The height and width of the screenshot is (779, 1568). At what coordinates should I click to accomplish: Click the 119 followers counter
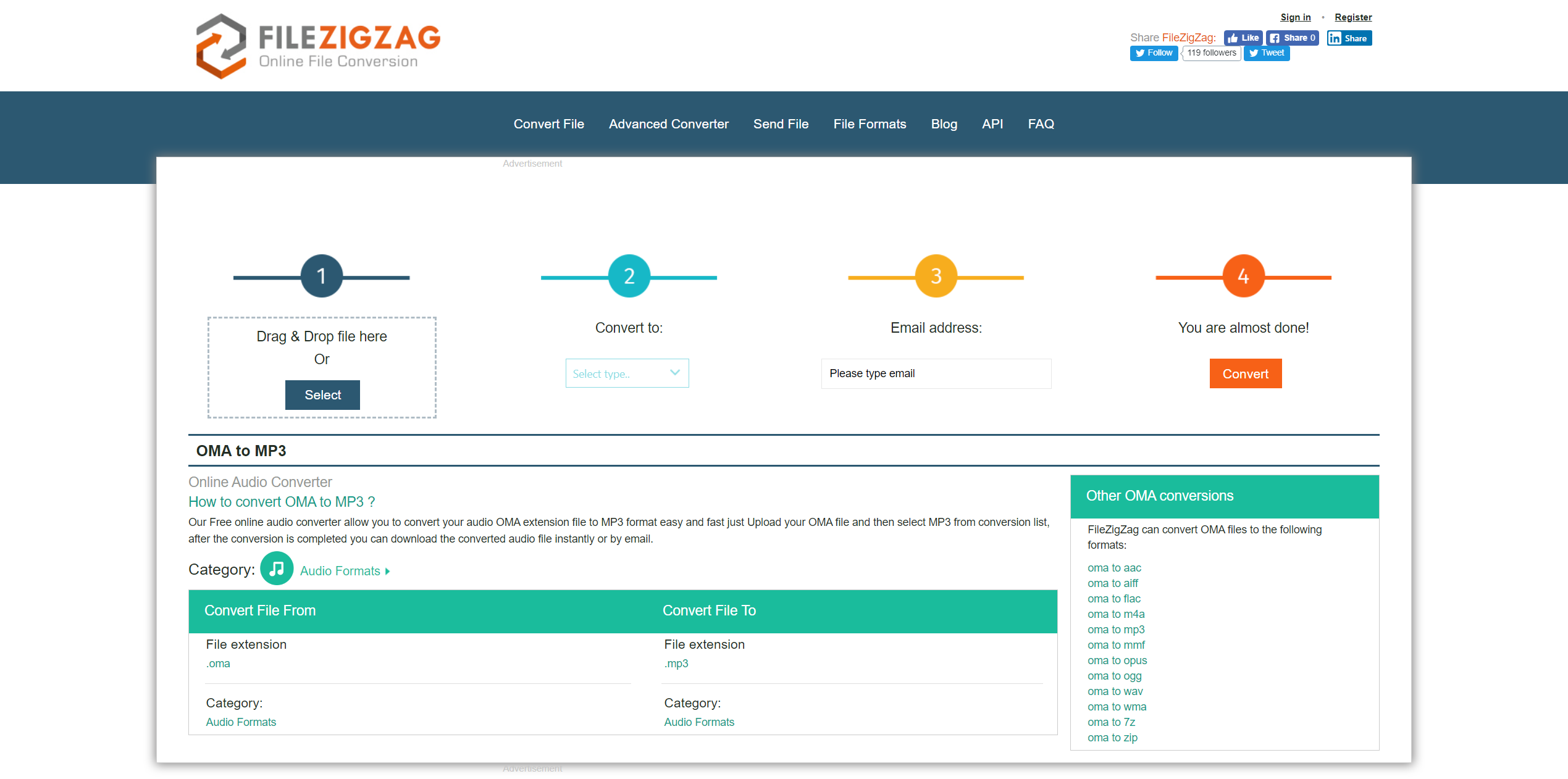pyautogui.click(x=1211, y=53)
